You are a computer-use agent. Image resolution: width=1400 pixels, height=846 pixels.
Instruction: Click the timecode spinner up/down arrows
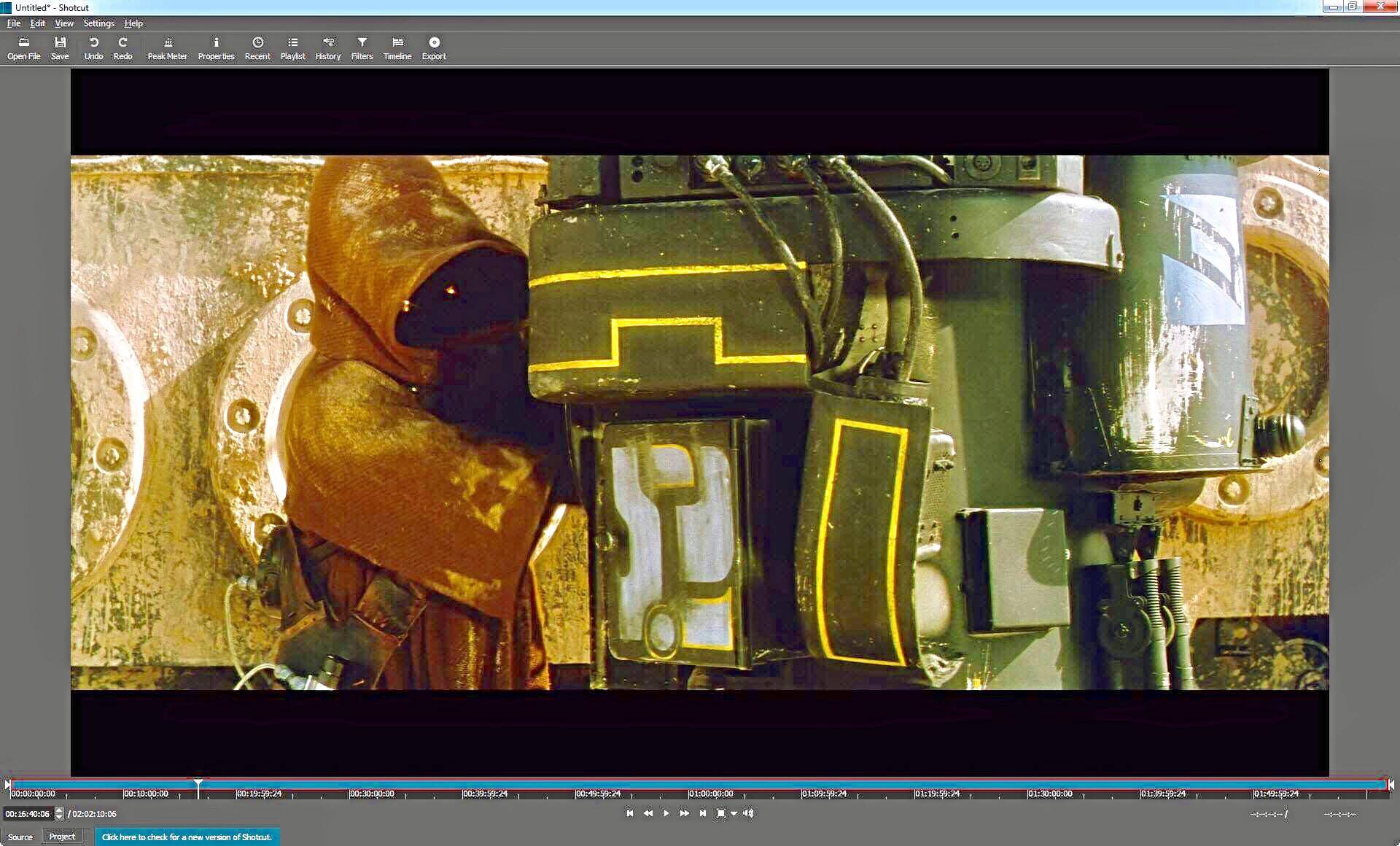point(59,814)
